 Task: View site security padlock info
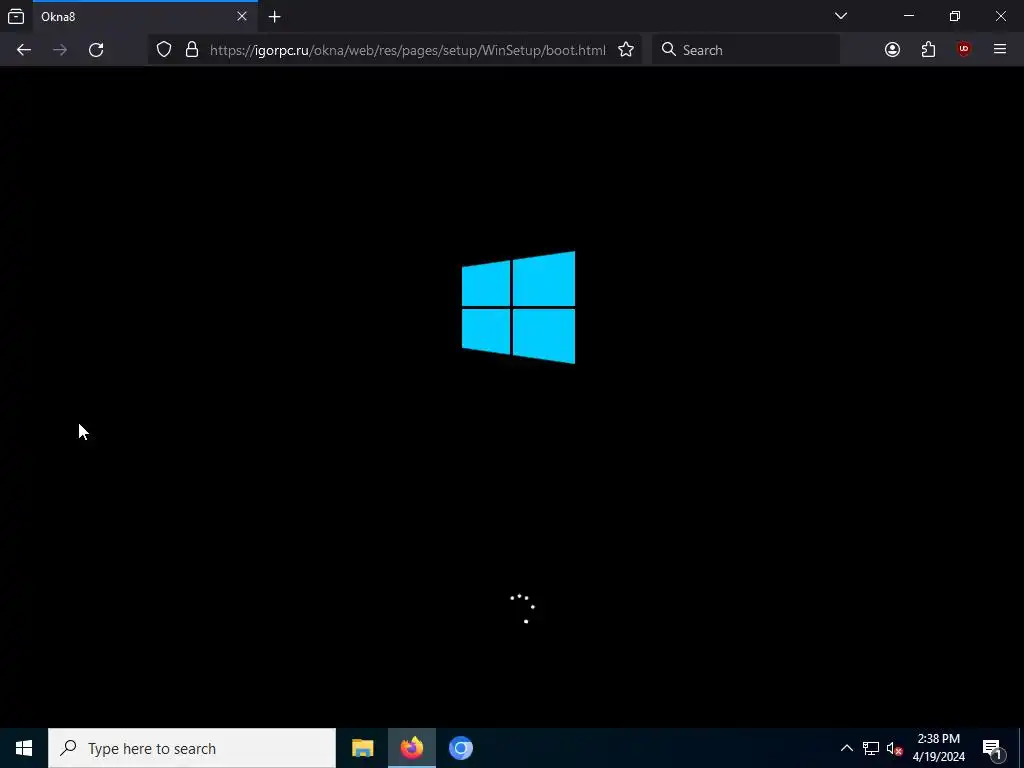pyautogui.click(x=192, y=50)
